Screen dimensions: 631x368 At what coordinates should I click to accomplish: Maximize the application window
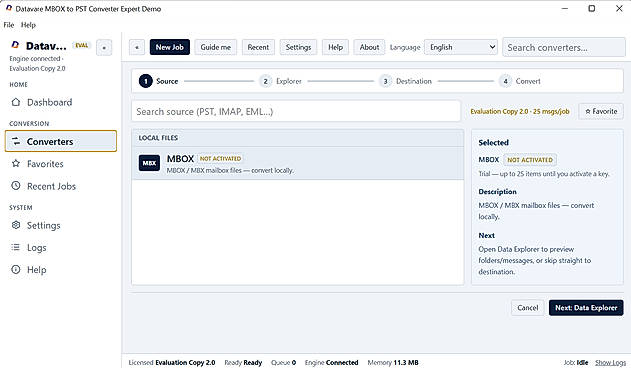[x=592, y=8]
